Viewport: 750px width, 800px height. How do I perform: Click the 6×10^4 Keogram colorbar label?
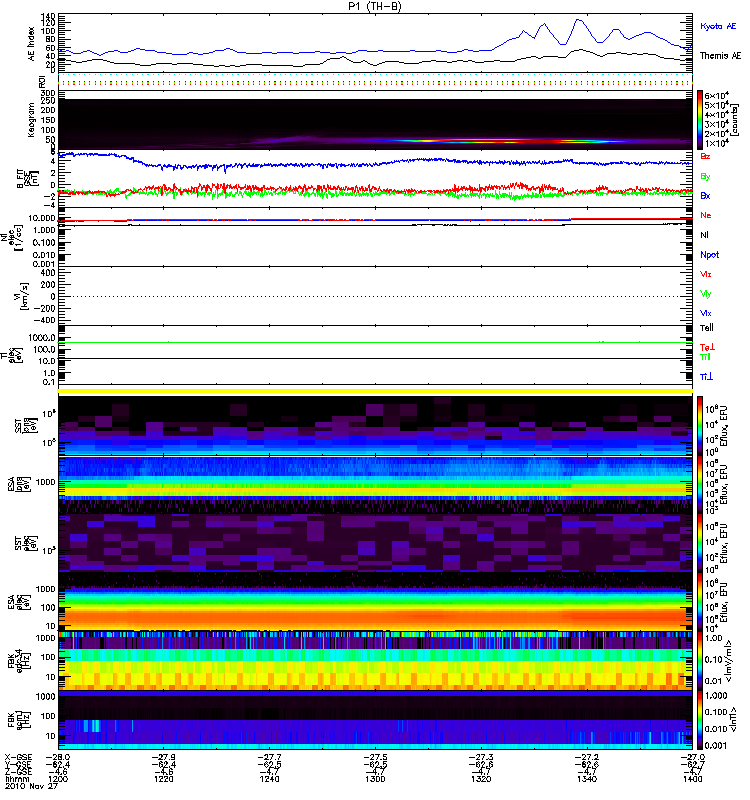(x=717, y=95)
